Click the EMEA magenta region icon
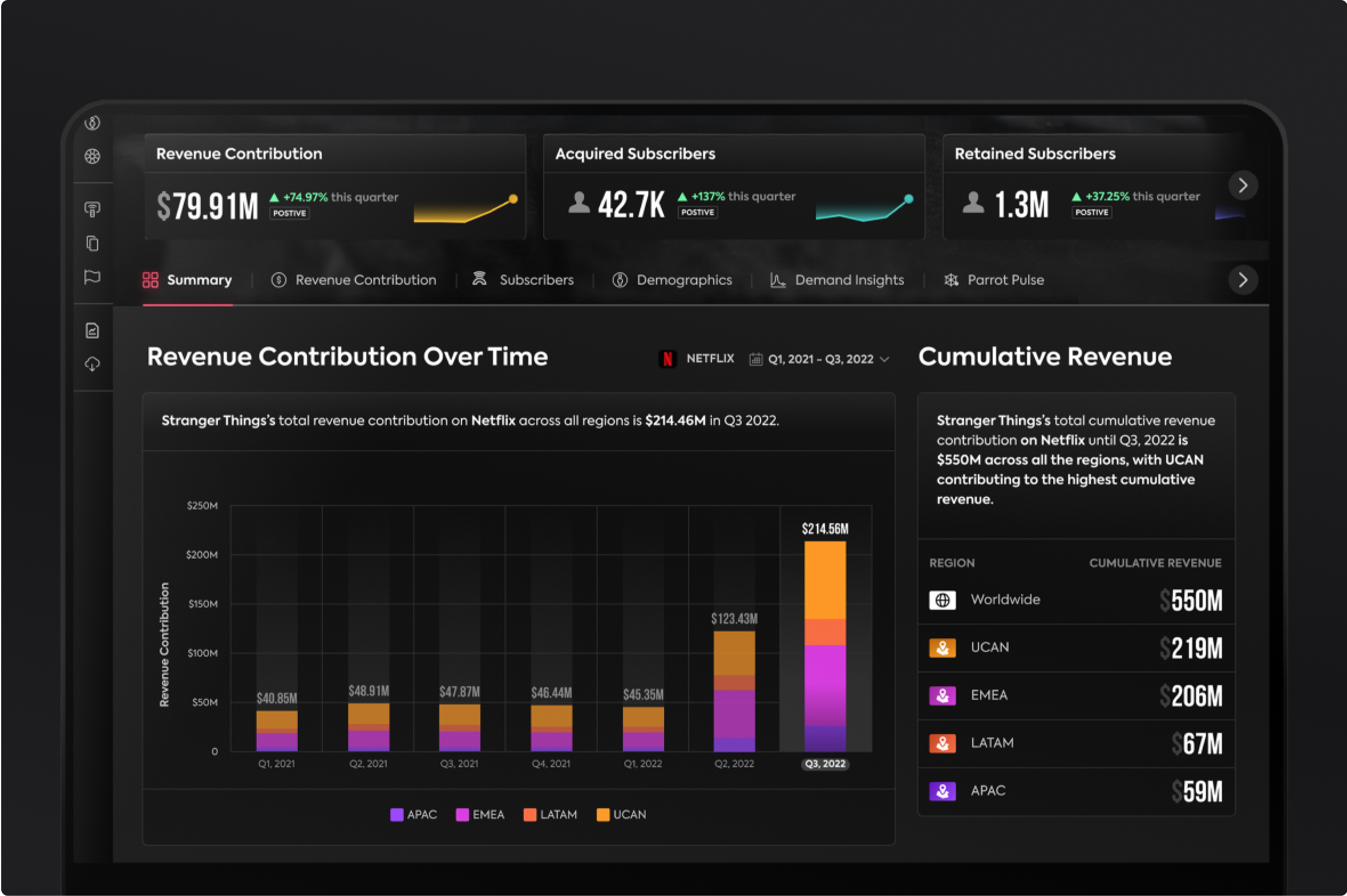The width and height of the screenshot is (1347, 896). pyautogui.click(x=943, y=695)
